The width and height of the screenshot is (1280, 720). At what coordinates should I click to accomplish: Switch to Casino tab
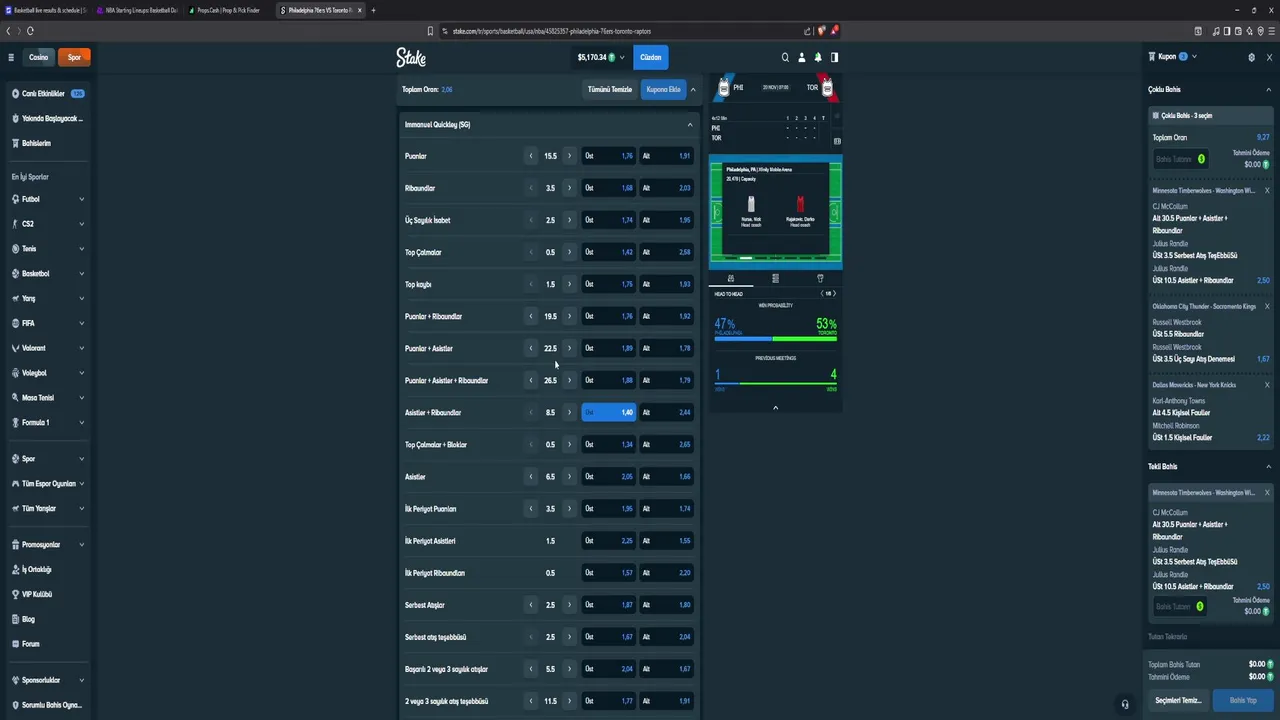pos(39,57)
